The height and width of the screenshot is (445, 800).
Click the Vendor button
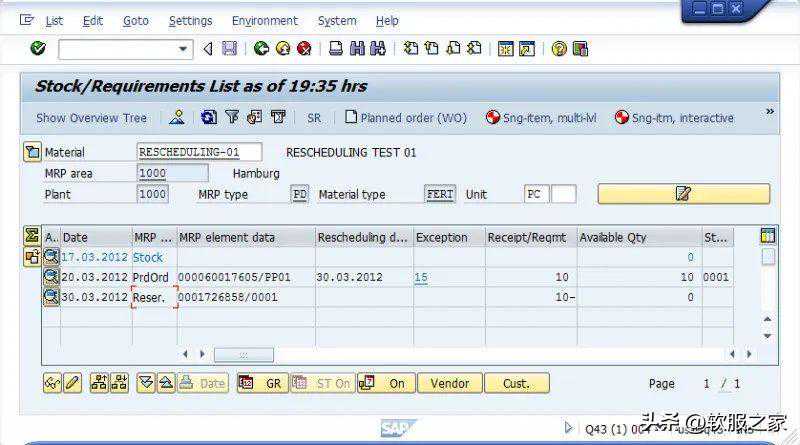coord(449,383)
